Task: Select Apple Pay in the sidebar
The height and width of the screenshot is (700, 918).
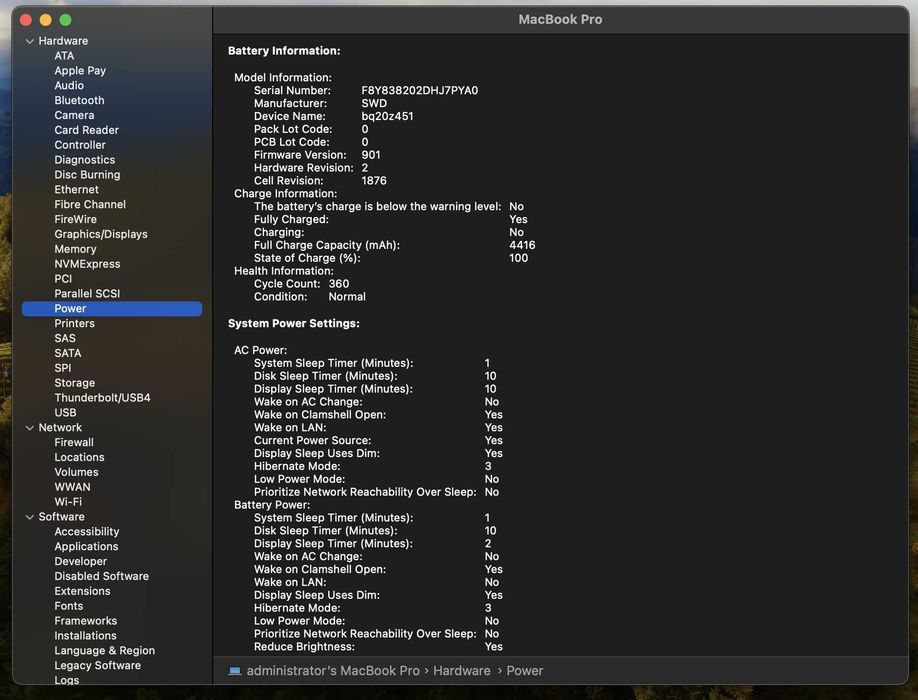Action: (80, 70)
